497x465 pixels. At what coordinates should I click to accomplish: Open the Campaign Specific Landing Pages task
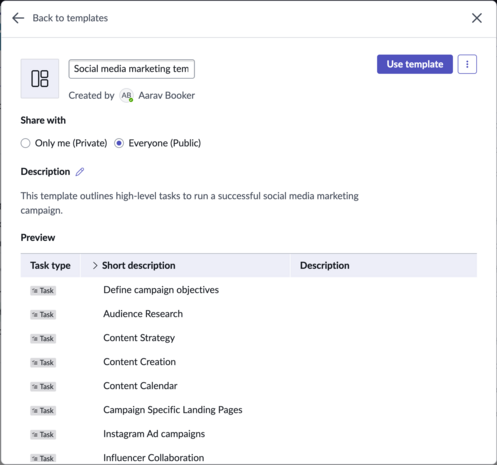pyautogui.click(x=173, y=410)
